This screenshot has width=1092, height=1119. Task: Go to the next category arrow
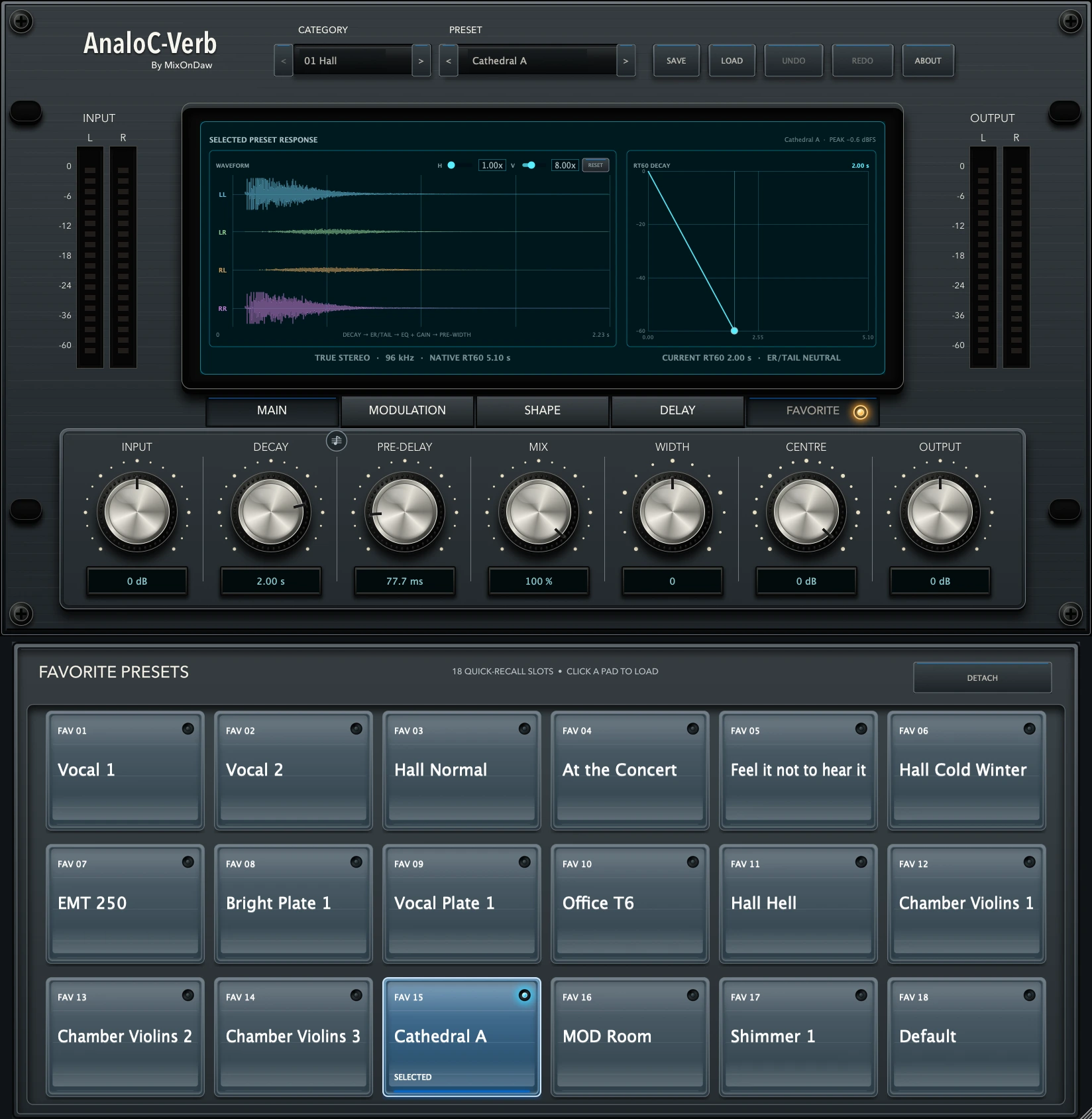(x=421, y=61)
